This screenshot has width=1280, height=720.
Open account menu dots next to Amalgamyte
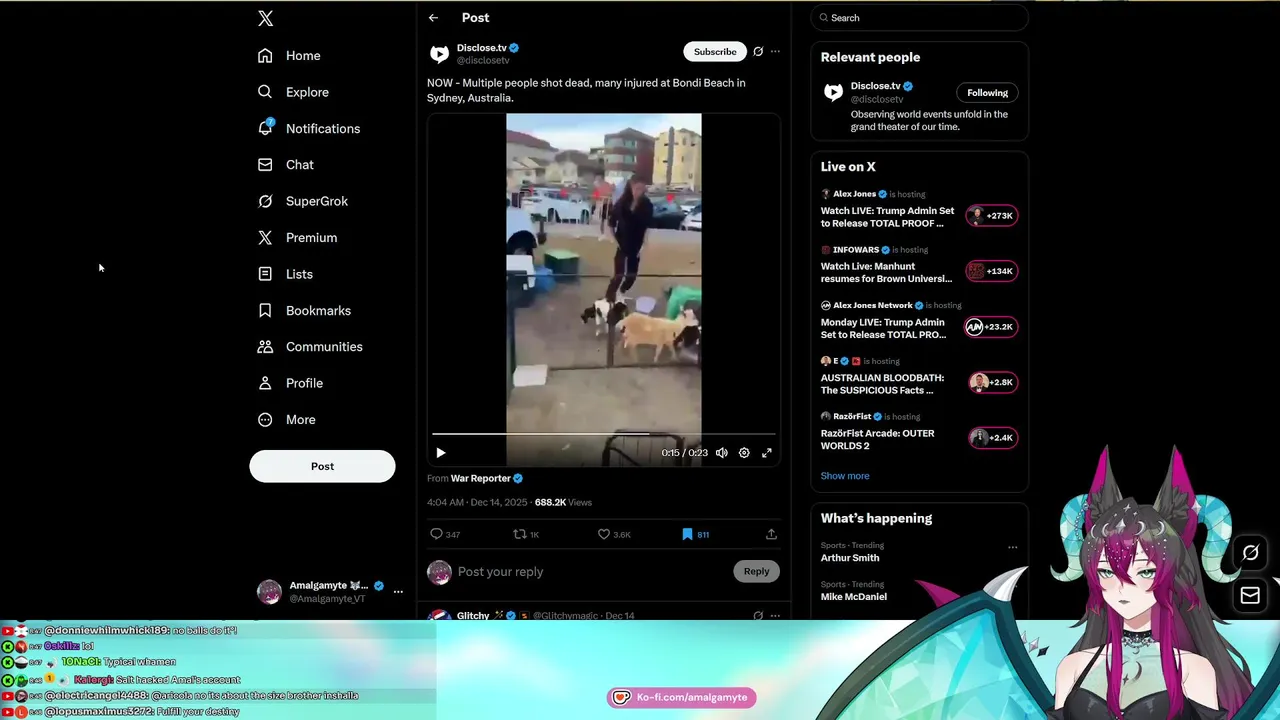(398, 592)
